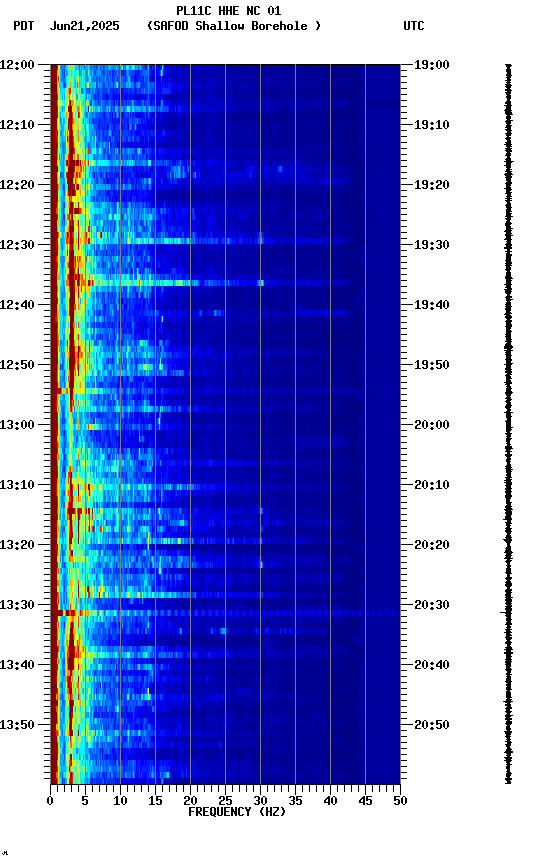Click the 19:00 UTC time label
552x864 pixels.
point(432,65)
